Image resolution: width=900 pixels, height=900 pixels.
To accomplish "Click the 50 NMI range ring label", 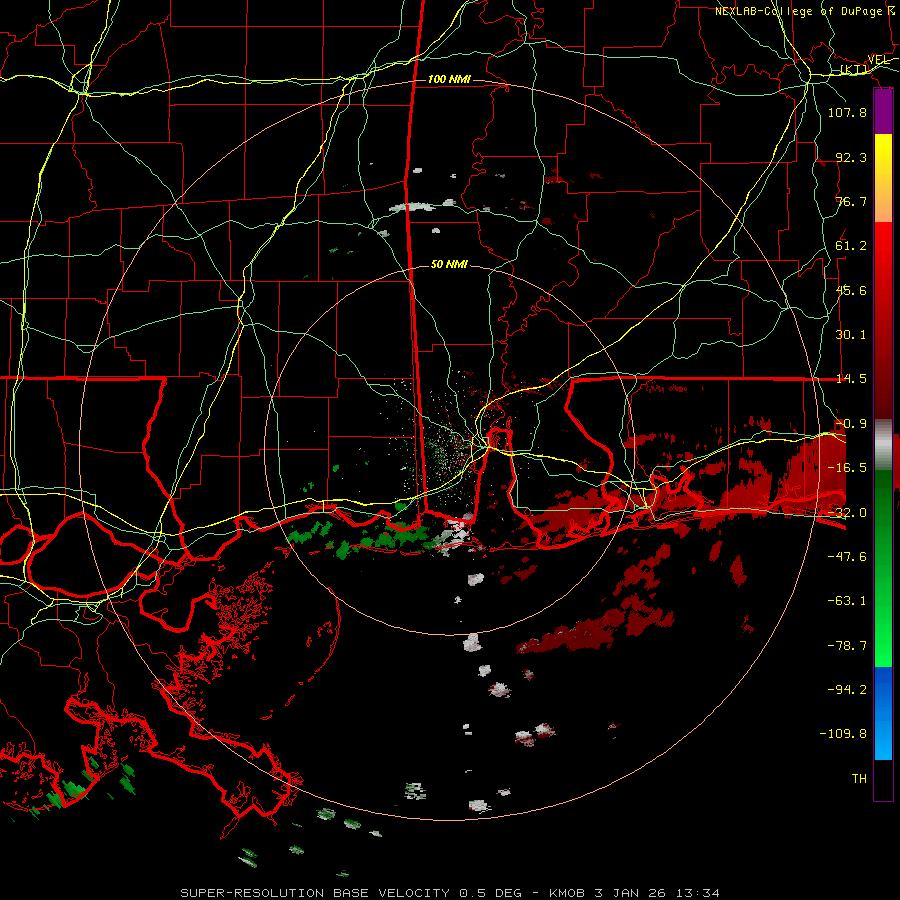I will (x=449, y=264).
